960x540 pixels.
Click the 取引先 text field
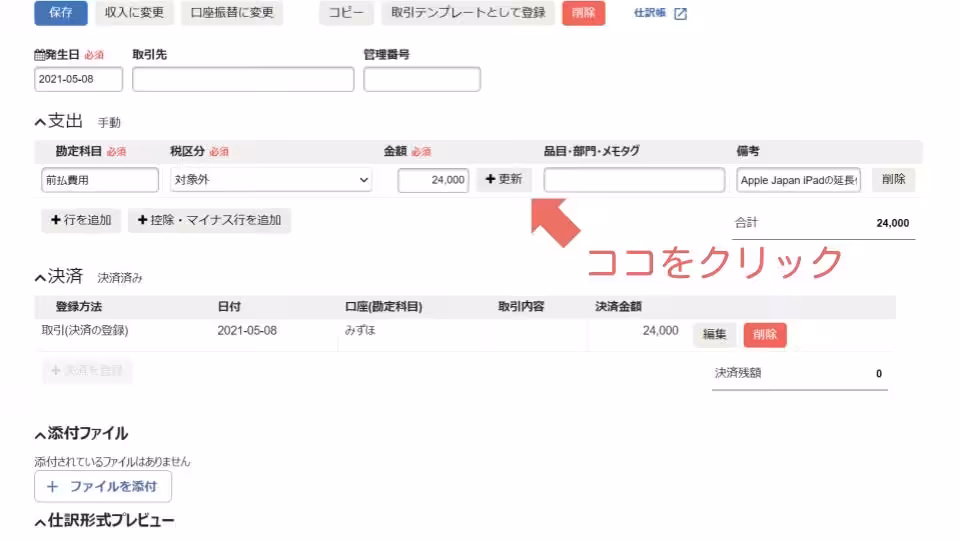point(243,80)
